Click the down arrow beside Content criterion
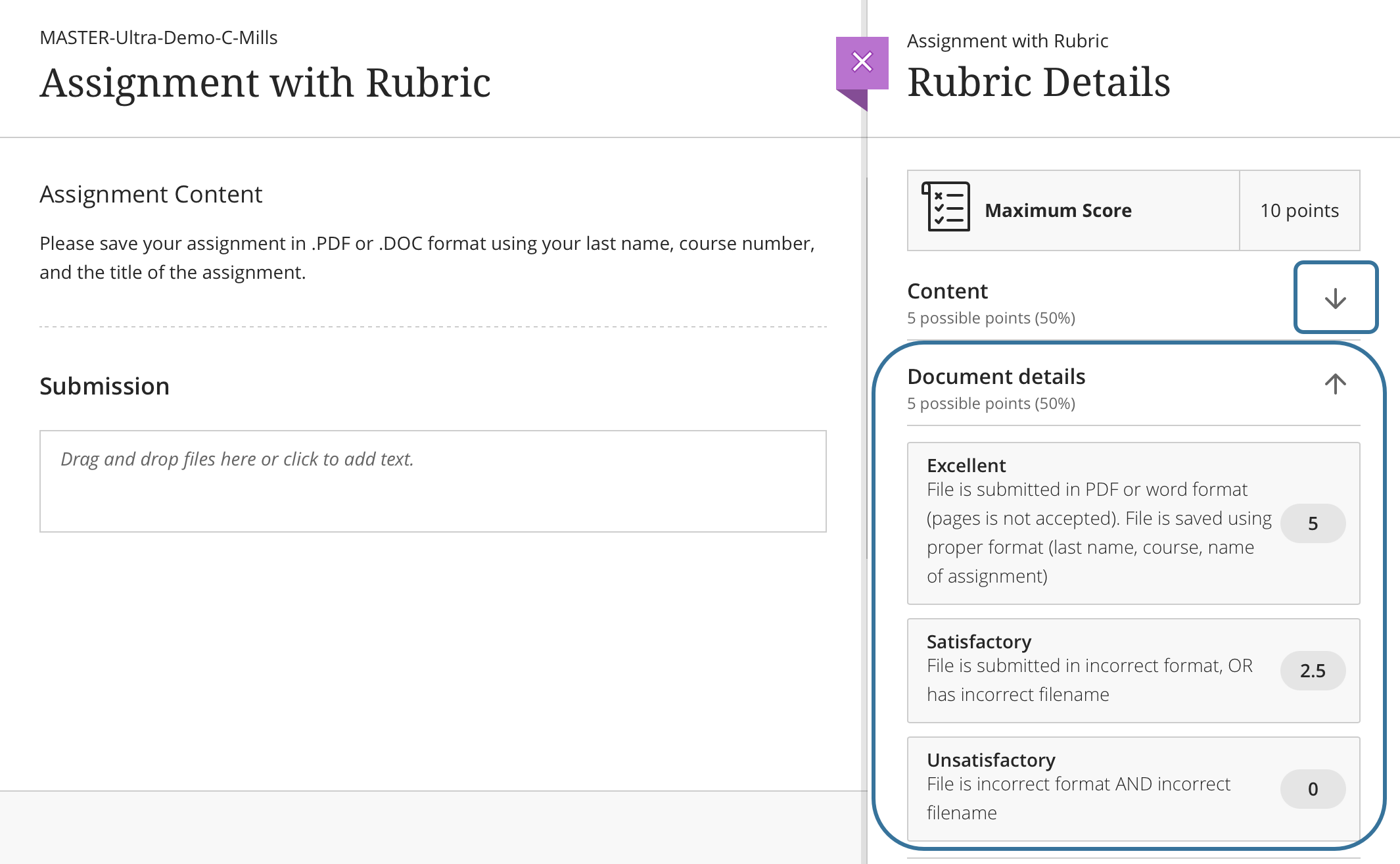1400x864 pixels. point(1335,297)
